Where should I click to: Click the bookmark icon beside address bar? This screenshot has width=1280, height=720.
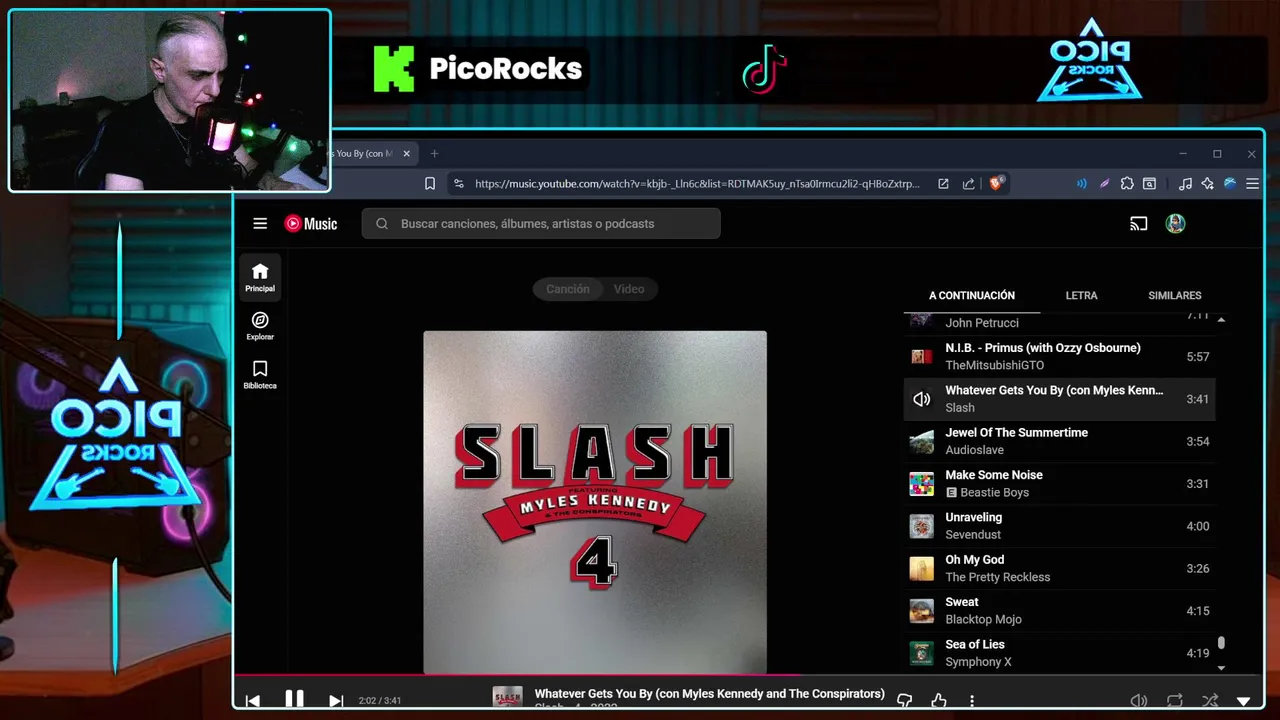430,184
